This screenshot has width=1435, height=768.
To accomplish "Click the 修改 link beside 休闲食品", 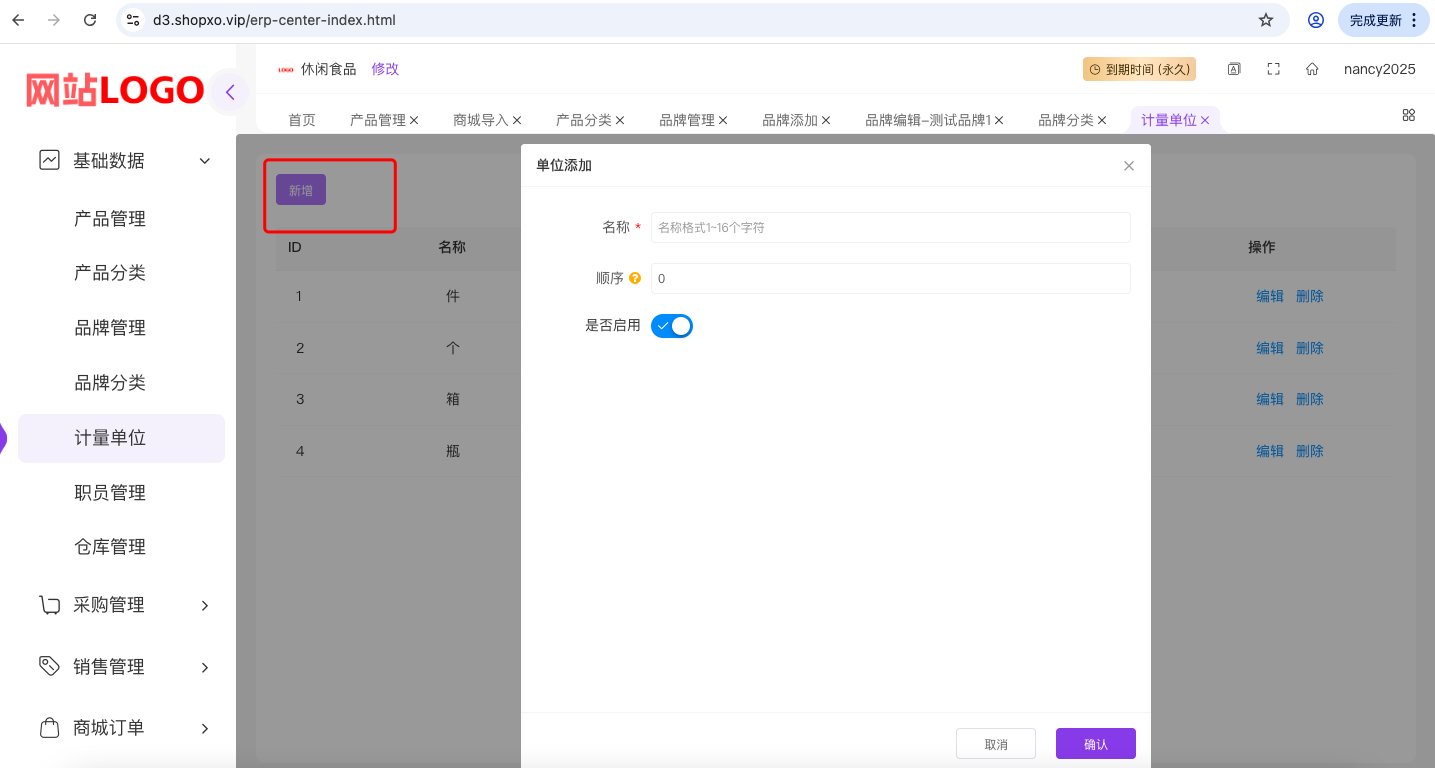I will [x=385, y=69].
